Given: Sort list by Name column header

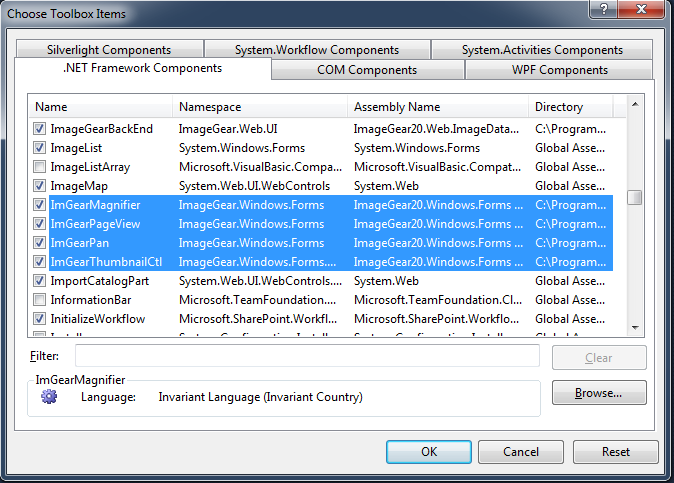Looking at the screenshot, I should 101,107.
